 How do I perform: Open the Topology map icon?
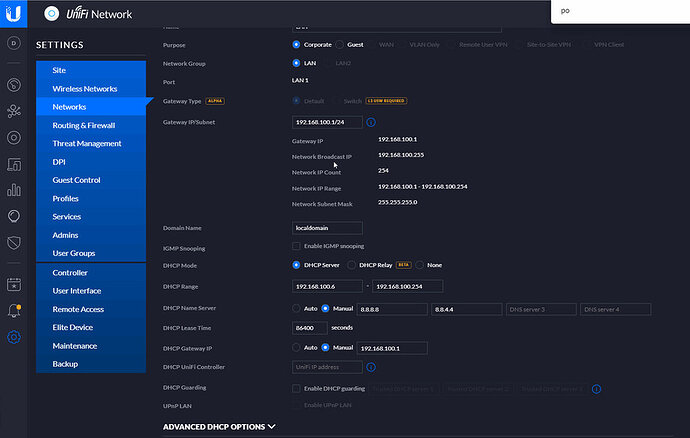[14, 111]
